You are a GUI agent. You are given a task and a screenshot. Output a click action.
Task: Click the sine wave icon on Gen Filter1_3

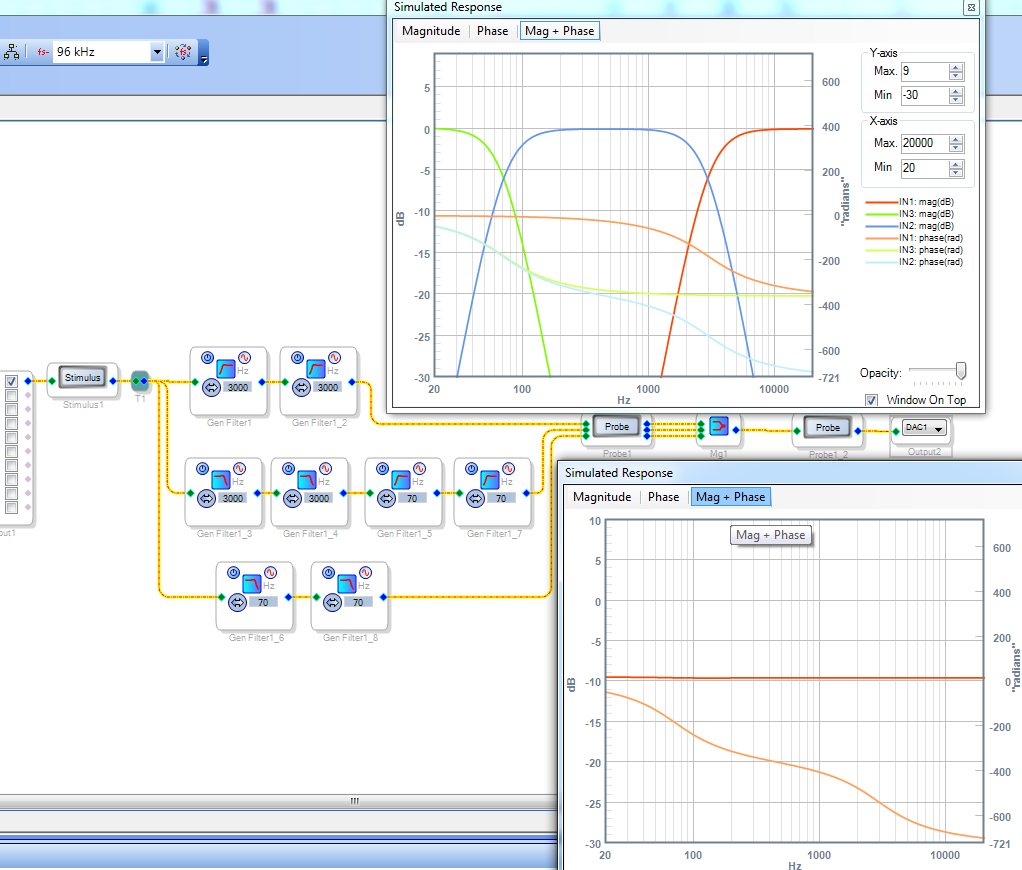click(x=240, y=468)
